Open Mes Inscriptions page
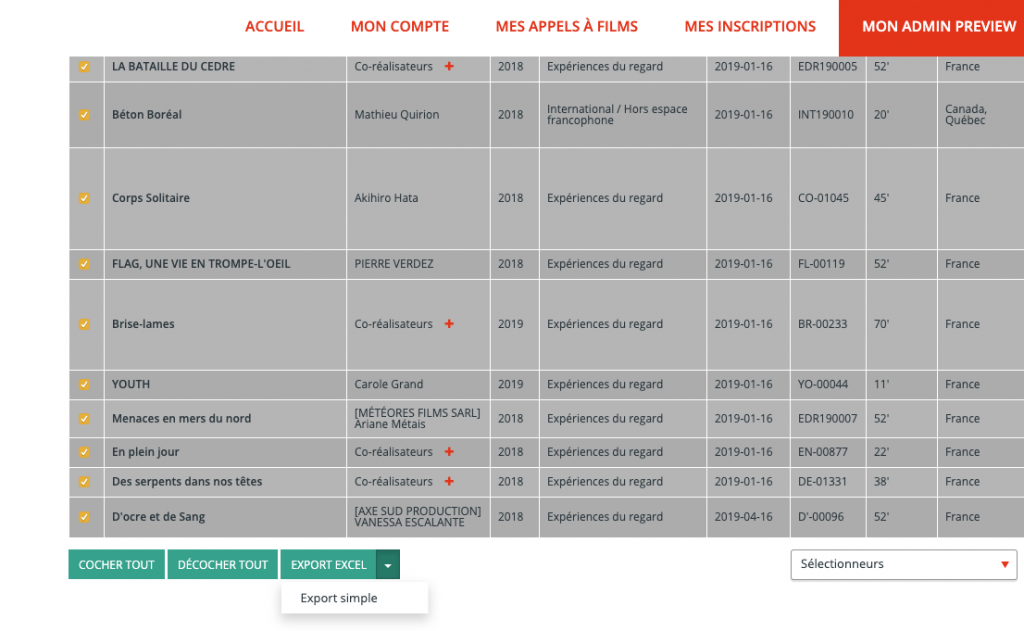 coord(750,27)
